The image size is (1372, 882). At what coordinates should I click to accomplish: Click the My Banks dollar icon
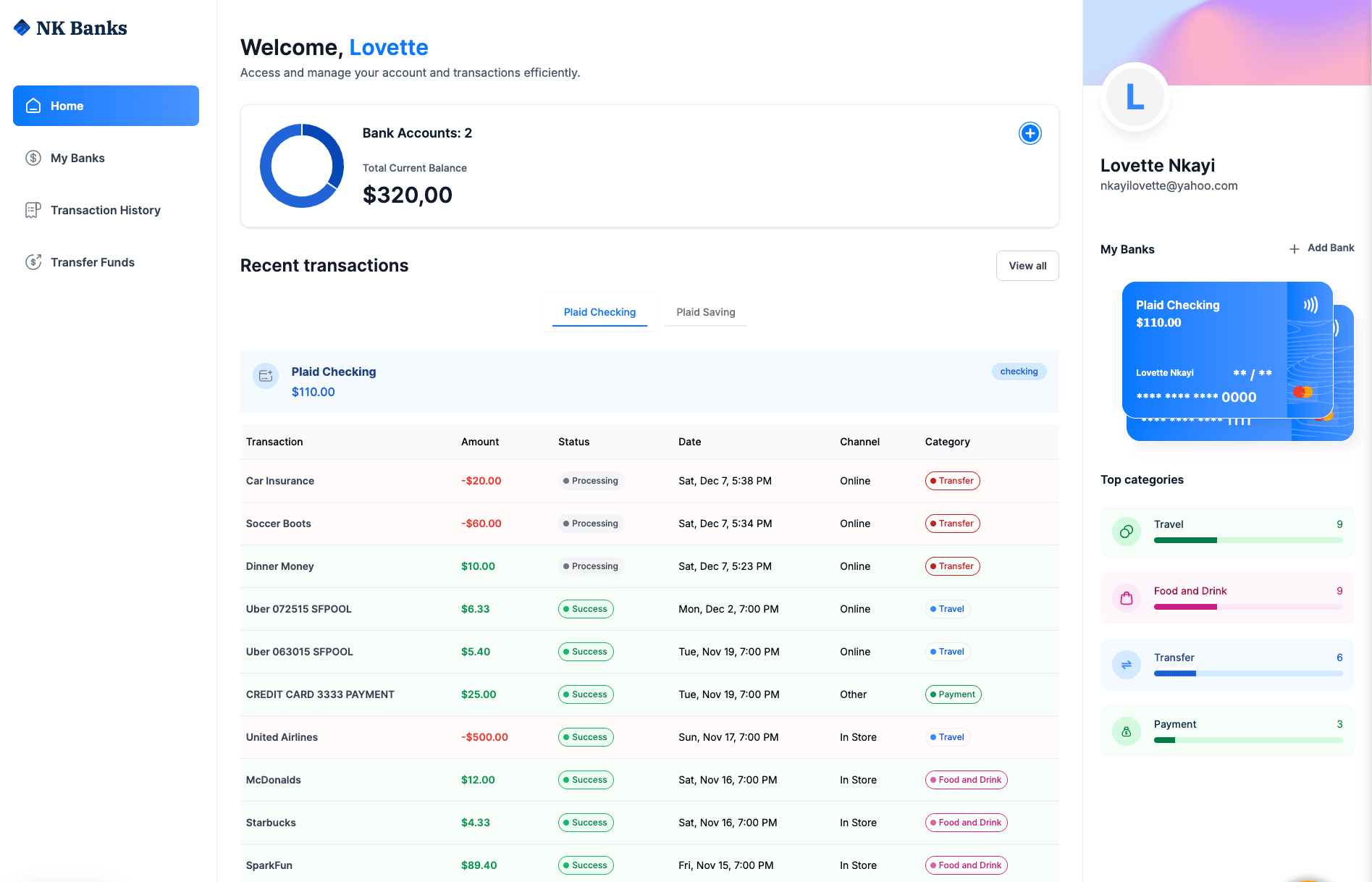click(33, 158)
